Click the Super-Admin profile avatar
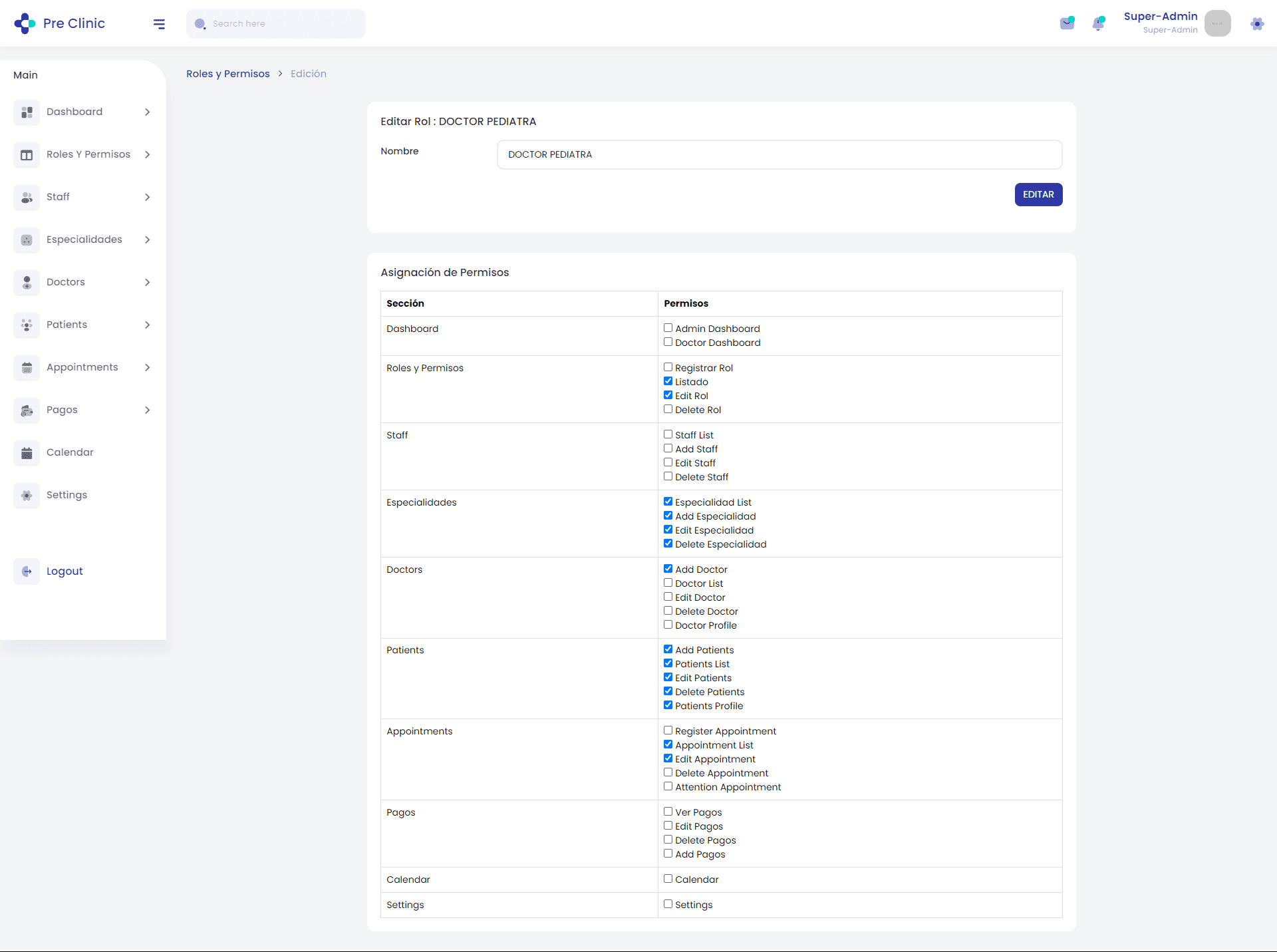This screenshot has width=1277, height=952. point(1217,23)
